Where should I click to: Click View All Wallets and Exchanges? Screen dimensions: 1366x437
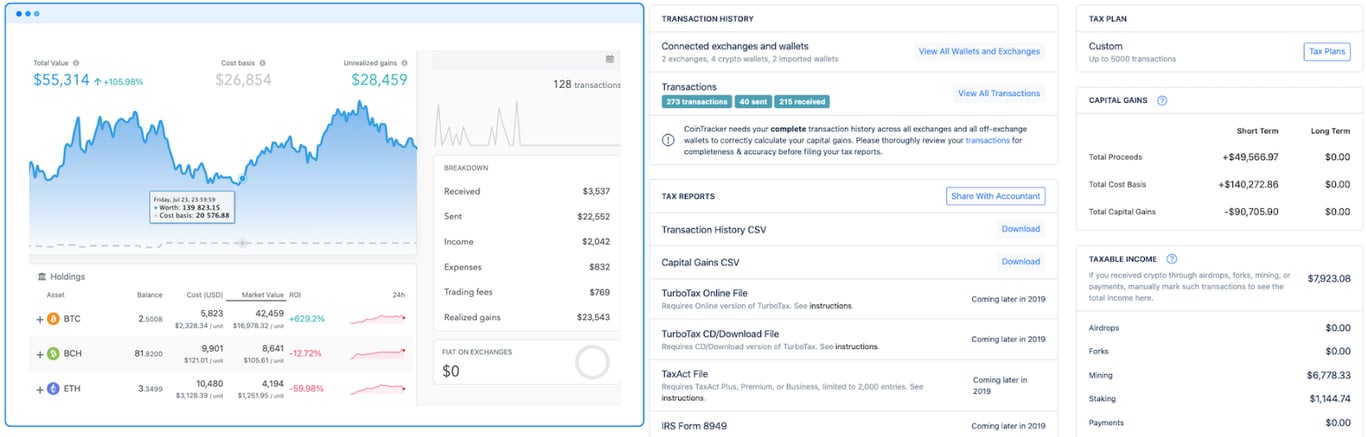coord(979,51)
